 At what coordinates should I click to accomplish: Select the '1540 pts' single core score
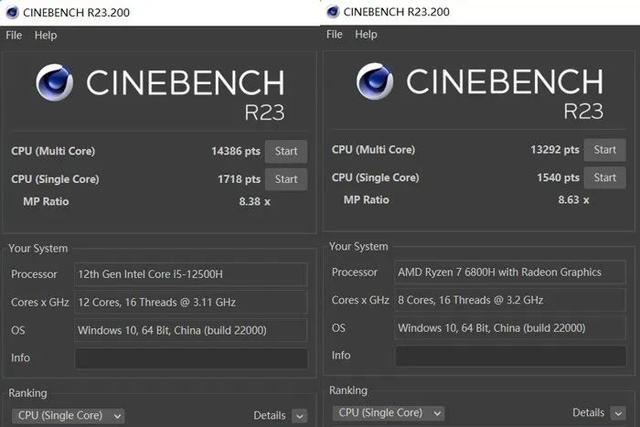pyautogui.click(x=558, y=178)
